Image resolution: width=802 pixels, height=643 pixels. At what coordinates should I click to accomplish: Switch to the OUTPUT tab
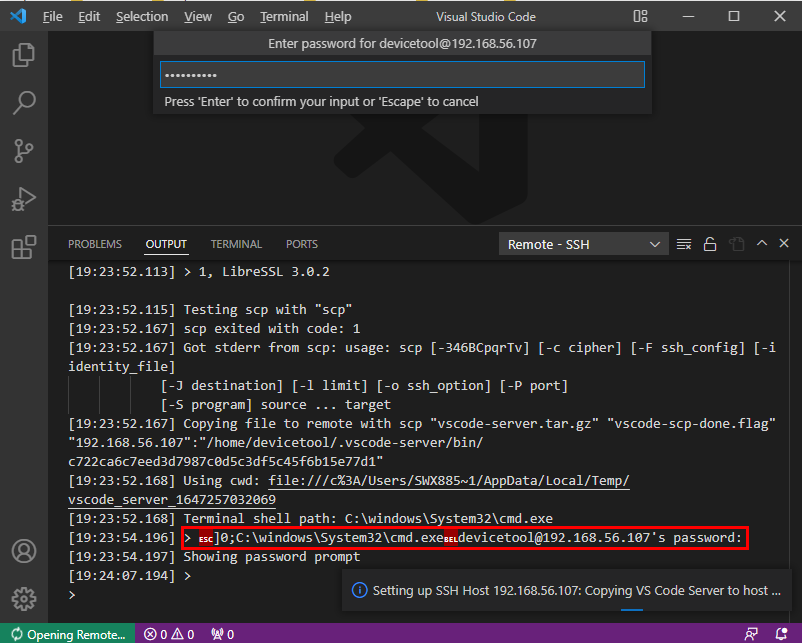(166, 245)
